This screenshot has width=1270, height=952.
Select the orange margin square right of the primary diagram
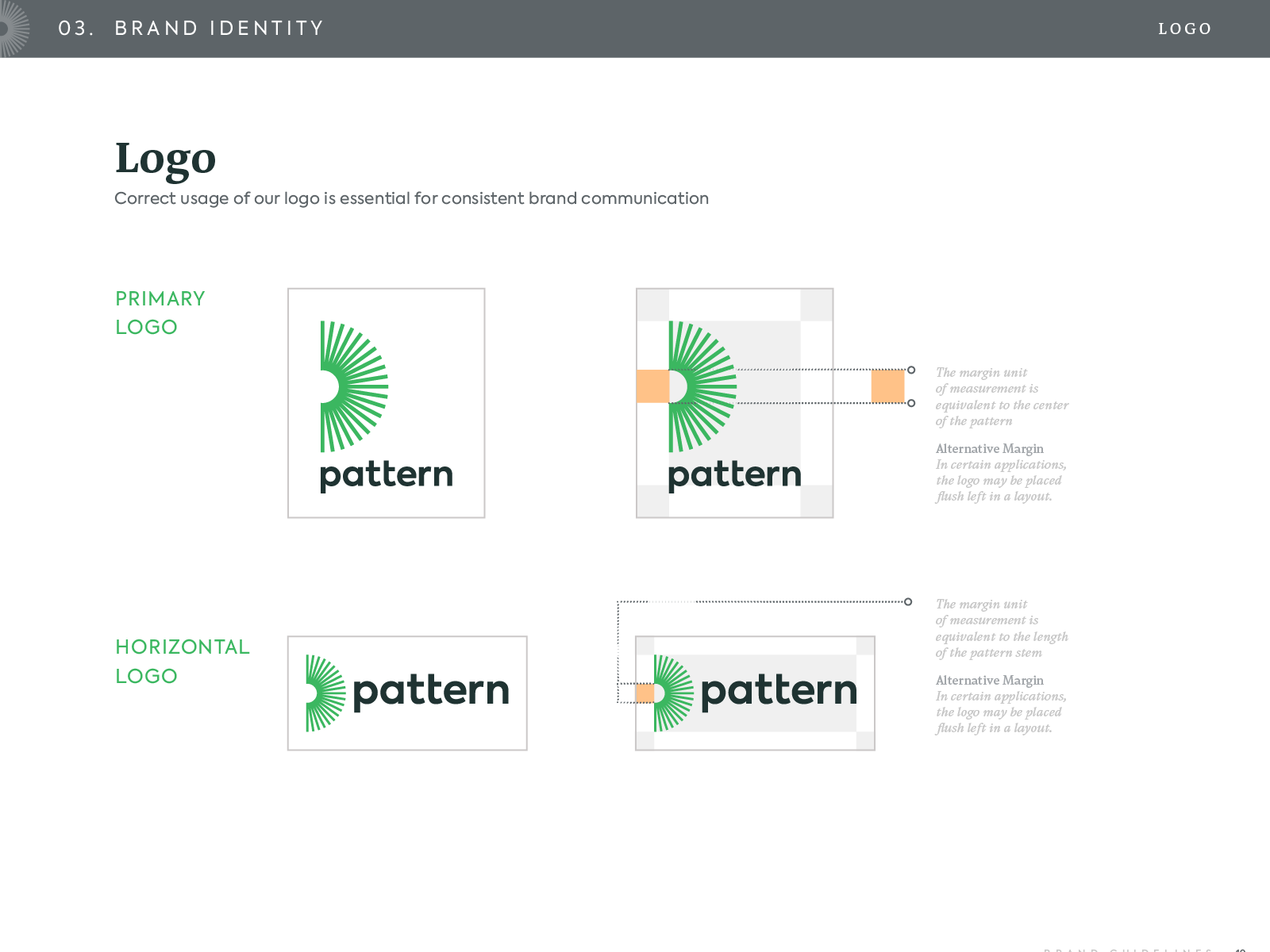pos(887,386)
